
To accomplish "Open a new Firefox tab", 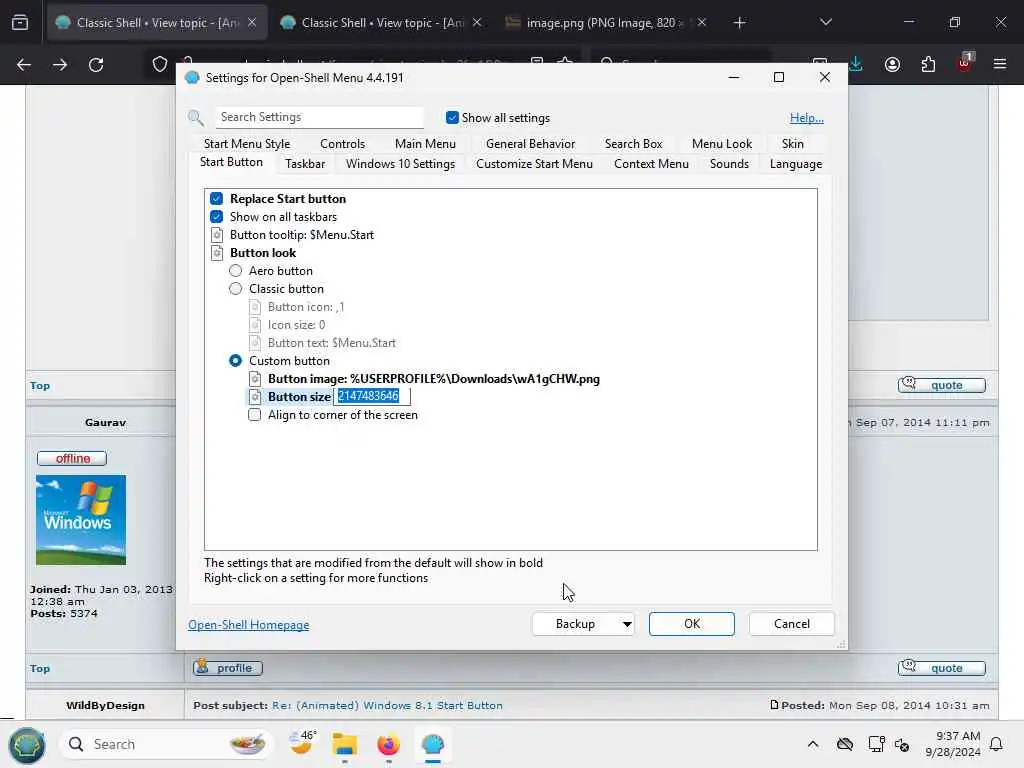I will point(739,23).
